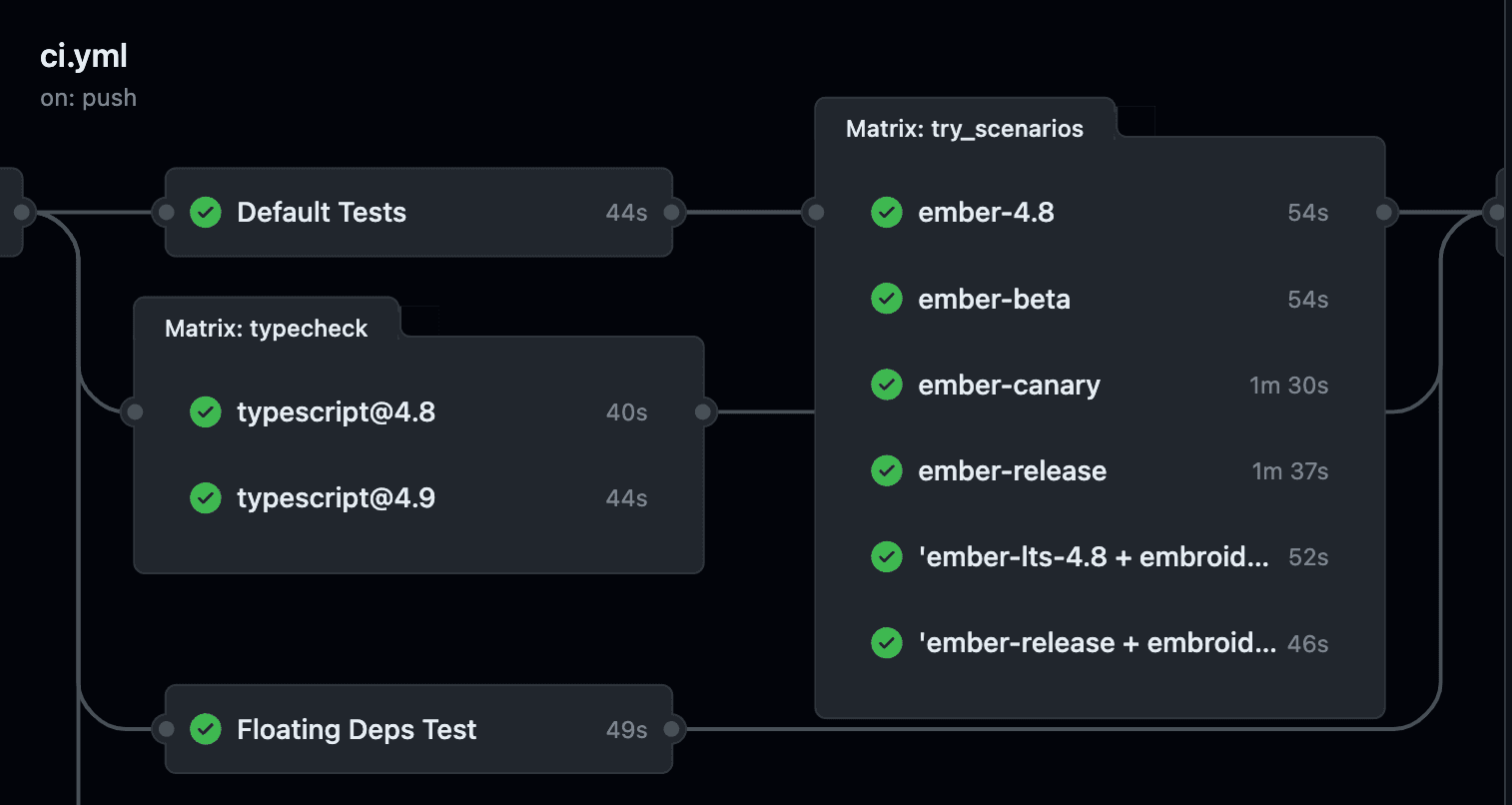
Task: Open the Floating Deps Test job
Action: [356, 729]
